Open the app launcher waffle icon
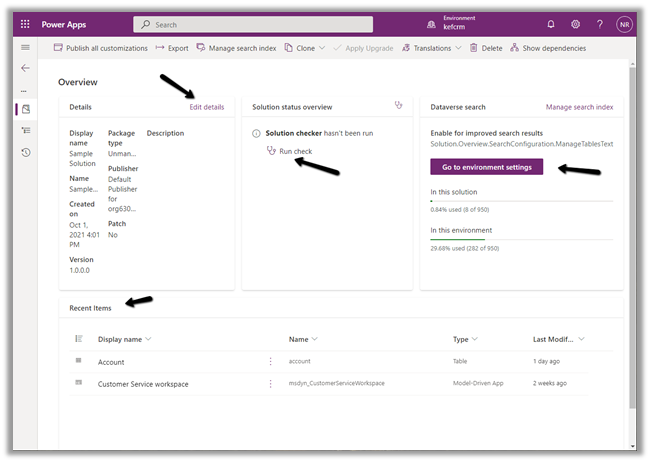The height and width of the screenshot is (463, 650). [25, 24]
